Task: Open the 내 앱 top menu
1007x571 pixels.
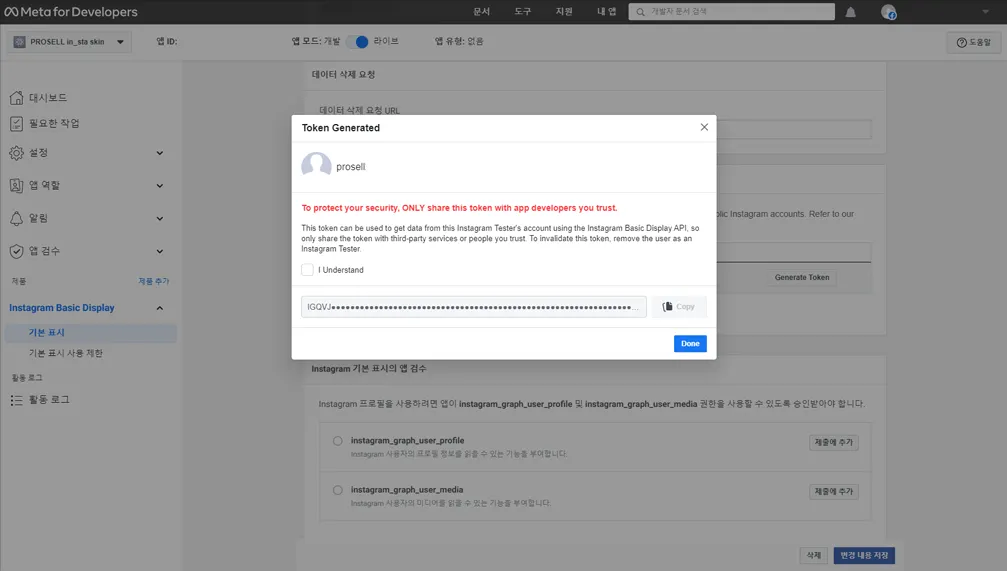Action: [x=606, y=12]
